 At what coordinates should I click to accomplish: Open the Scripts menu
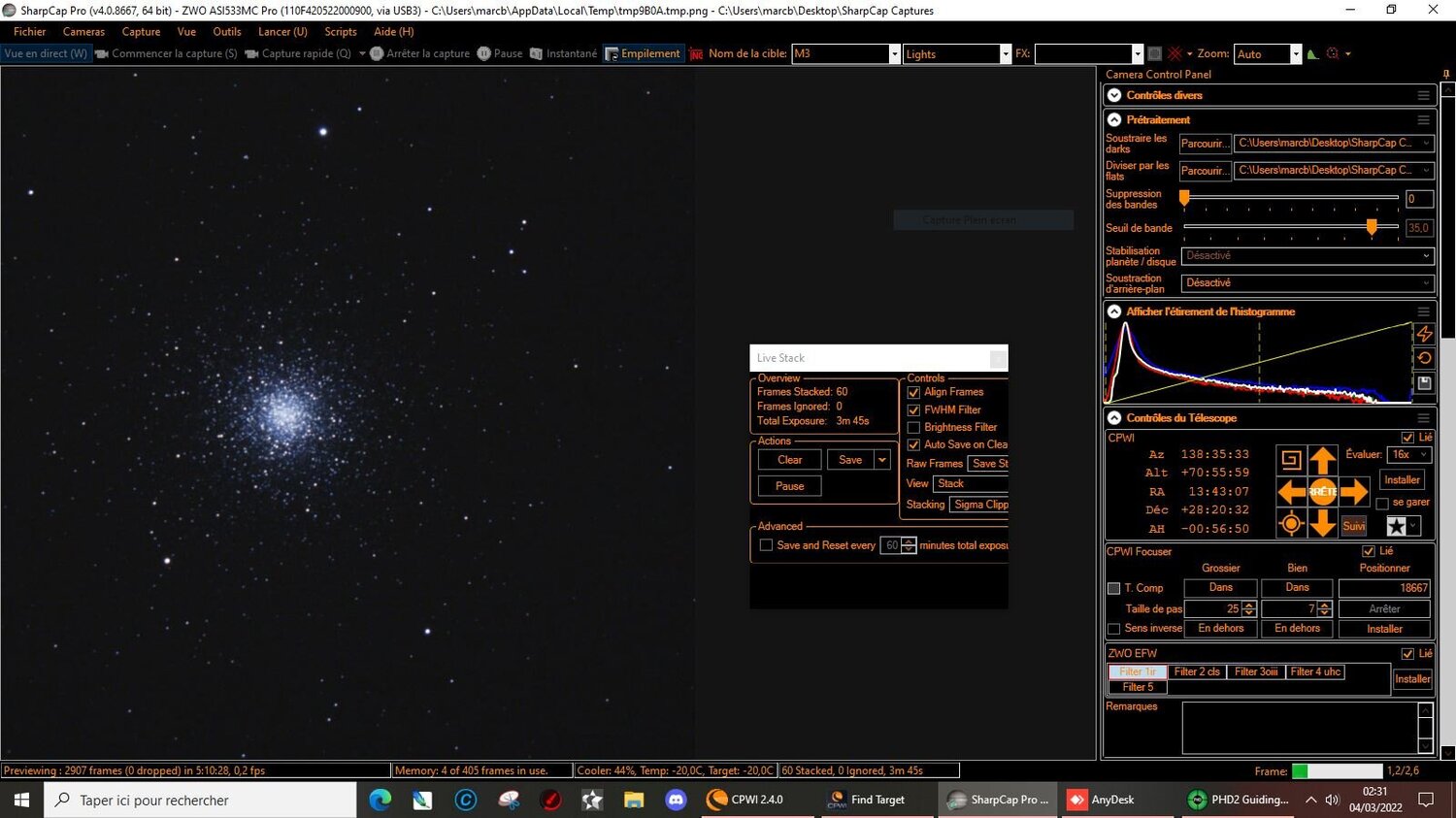(x=341, y=32)
